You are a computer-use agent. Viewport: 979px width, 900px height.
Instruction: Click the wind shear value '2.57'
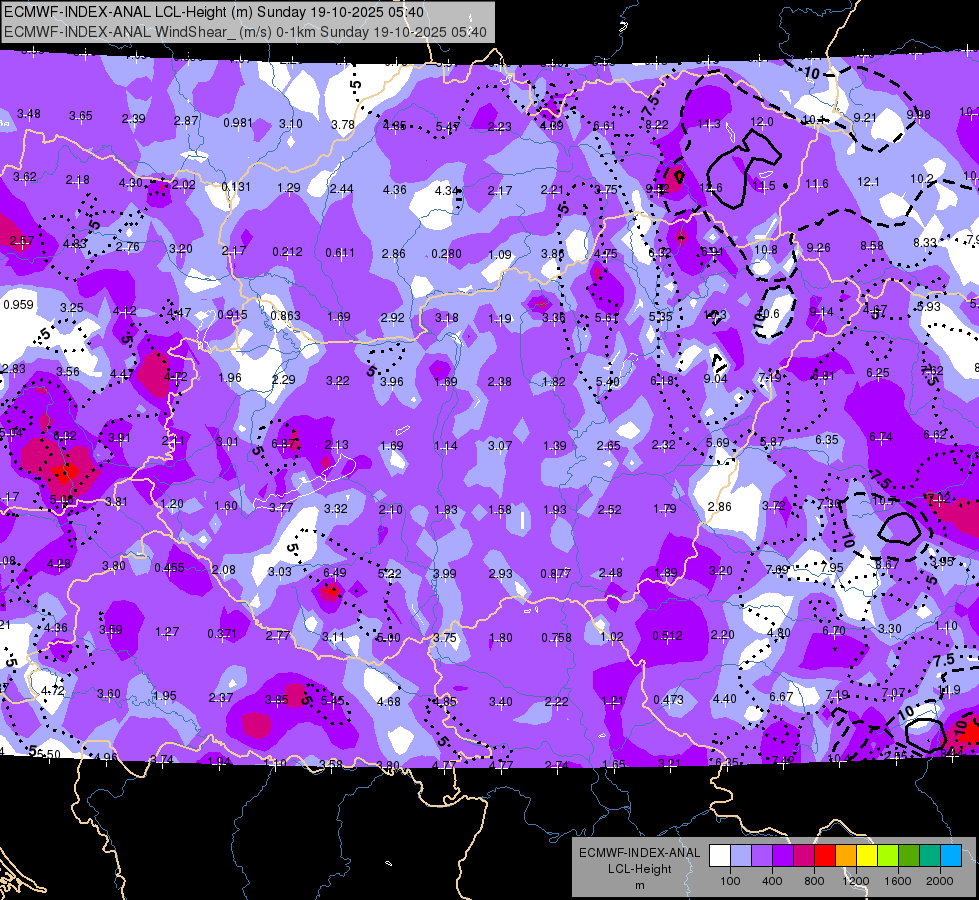click(x=22, y=240)
